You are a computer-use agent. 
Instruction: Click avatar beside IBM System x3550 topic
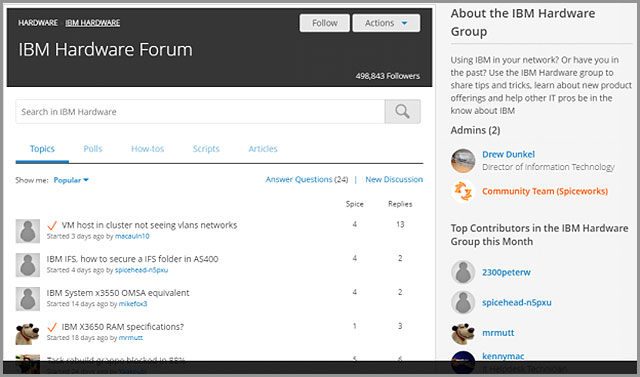click(x=28, y=299)
